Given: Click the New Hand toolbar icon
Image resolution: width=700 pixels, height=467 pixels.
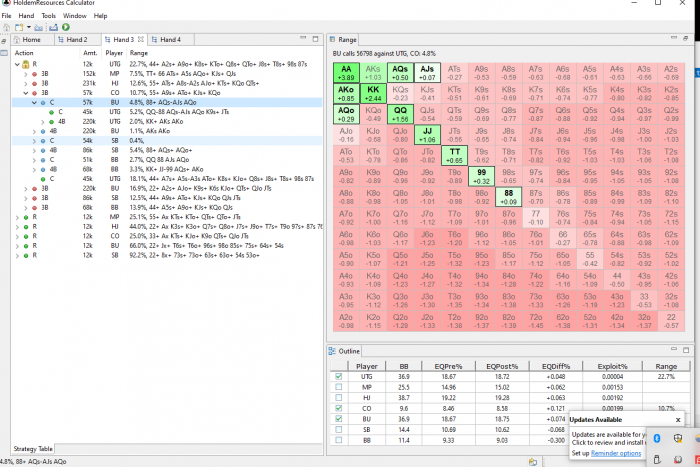Looking at the screenshot, I should [19, 28].
